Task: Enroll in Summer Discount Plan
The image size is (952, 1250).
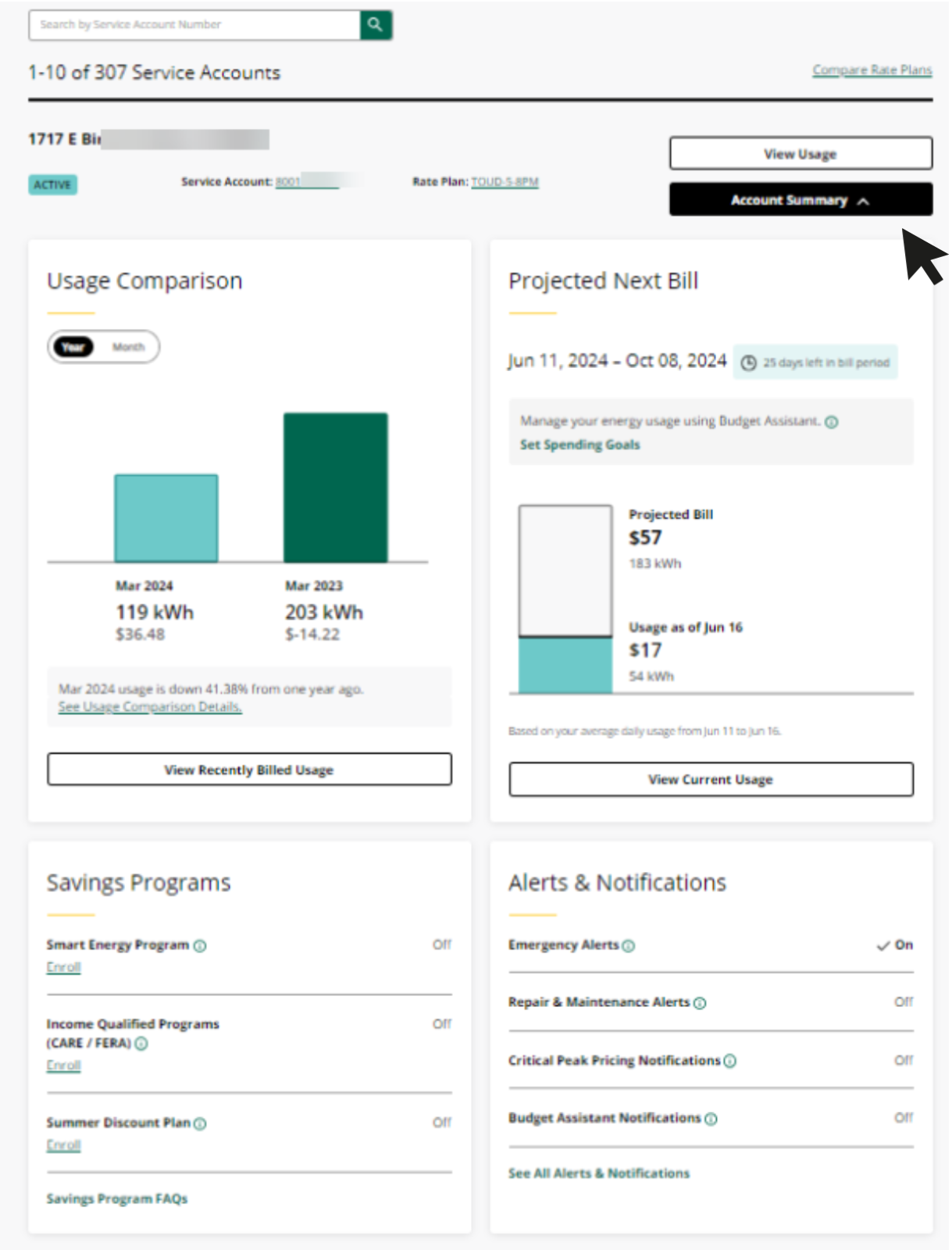Action: click(x=63, y=1145)
